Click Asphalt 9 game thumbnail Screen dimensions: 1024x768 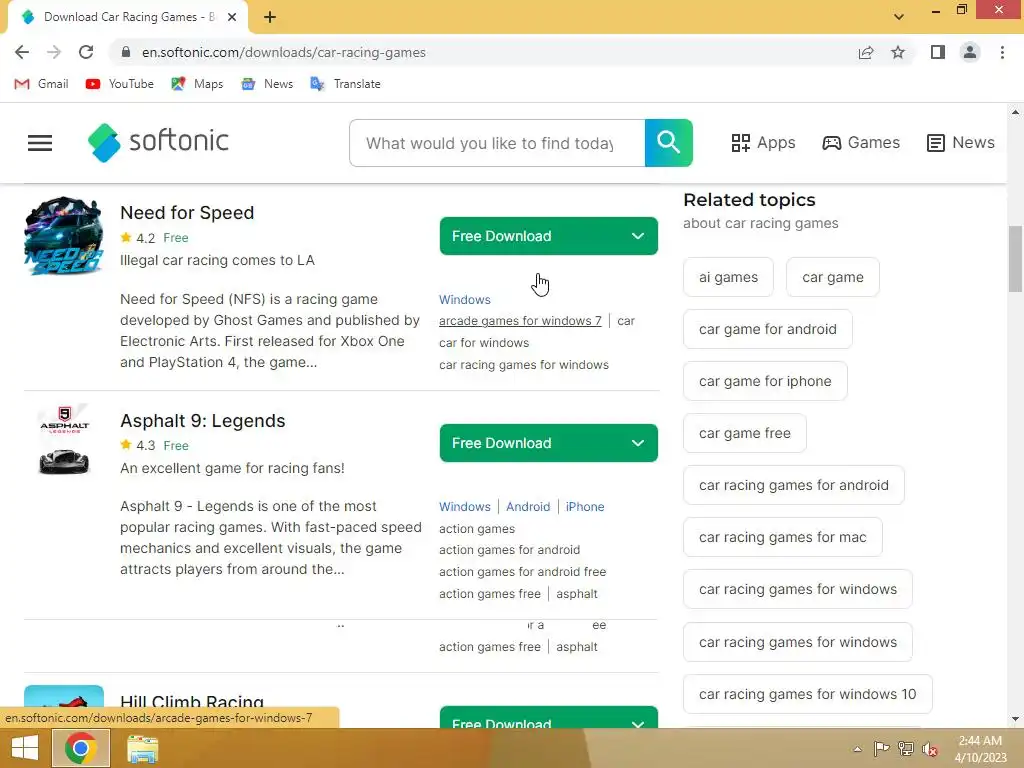pos(63,441)
